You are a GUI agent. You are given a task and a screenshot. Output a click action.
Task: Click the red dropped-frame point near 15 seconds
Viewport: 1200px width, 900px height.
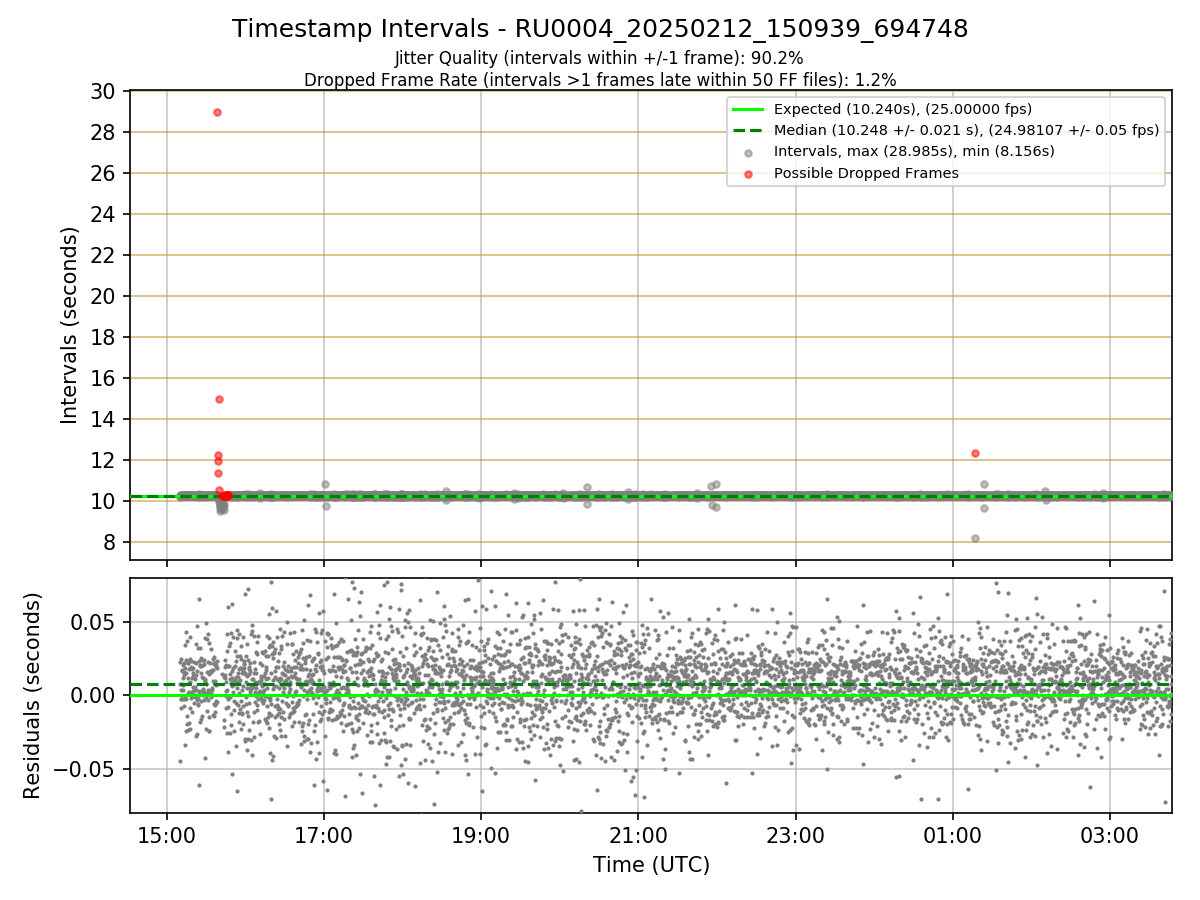219,399
